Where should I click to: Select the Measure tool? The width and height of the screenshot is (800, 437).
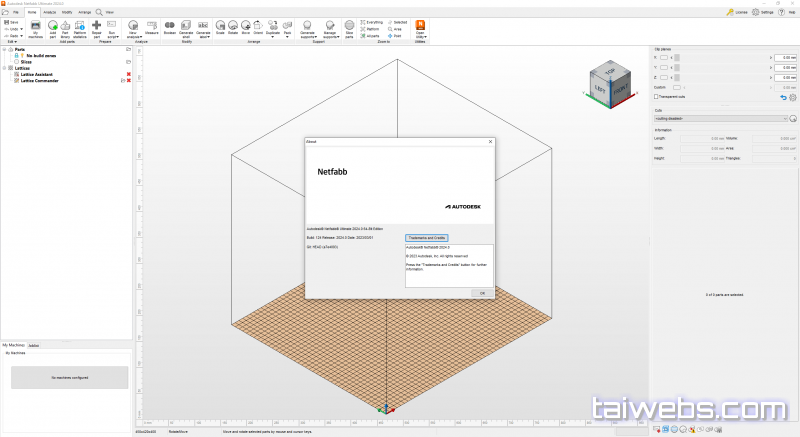[x=152, y=25]
